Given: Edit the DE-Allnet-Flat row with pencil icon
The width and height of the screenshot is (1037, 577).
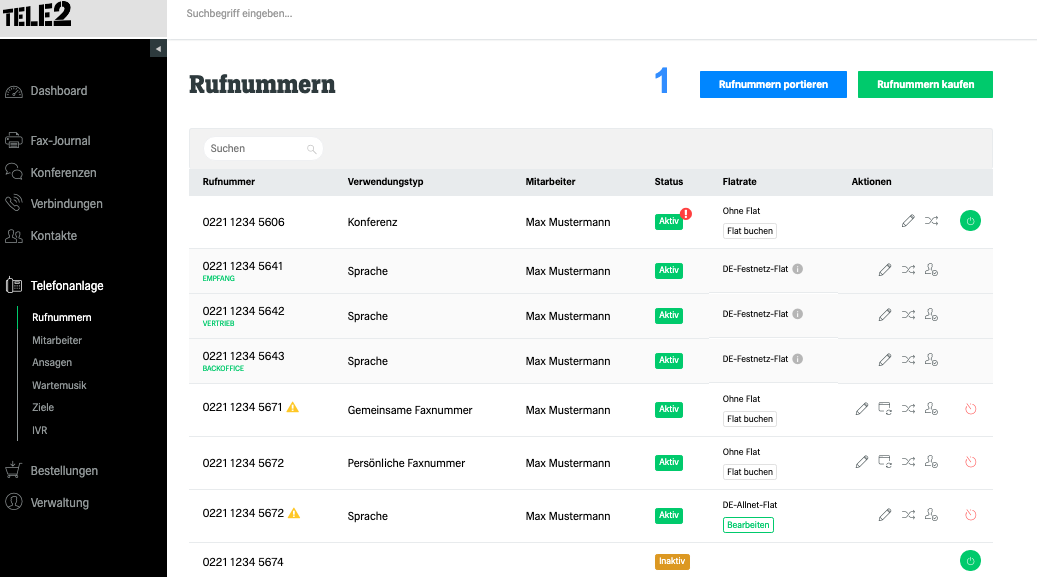Looking at the screenshot, I should 885,515.
